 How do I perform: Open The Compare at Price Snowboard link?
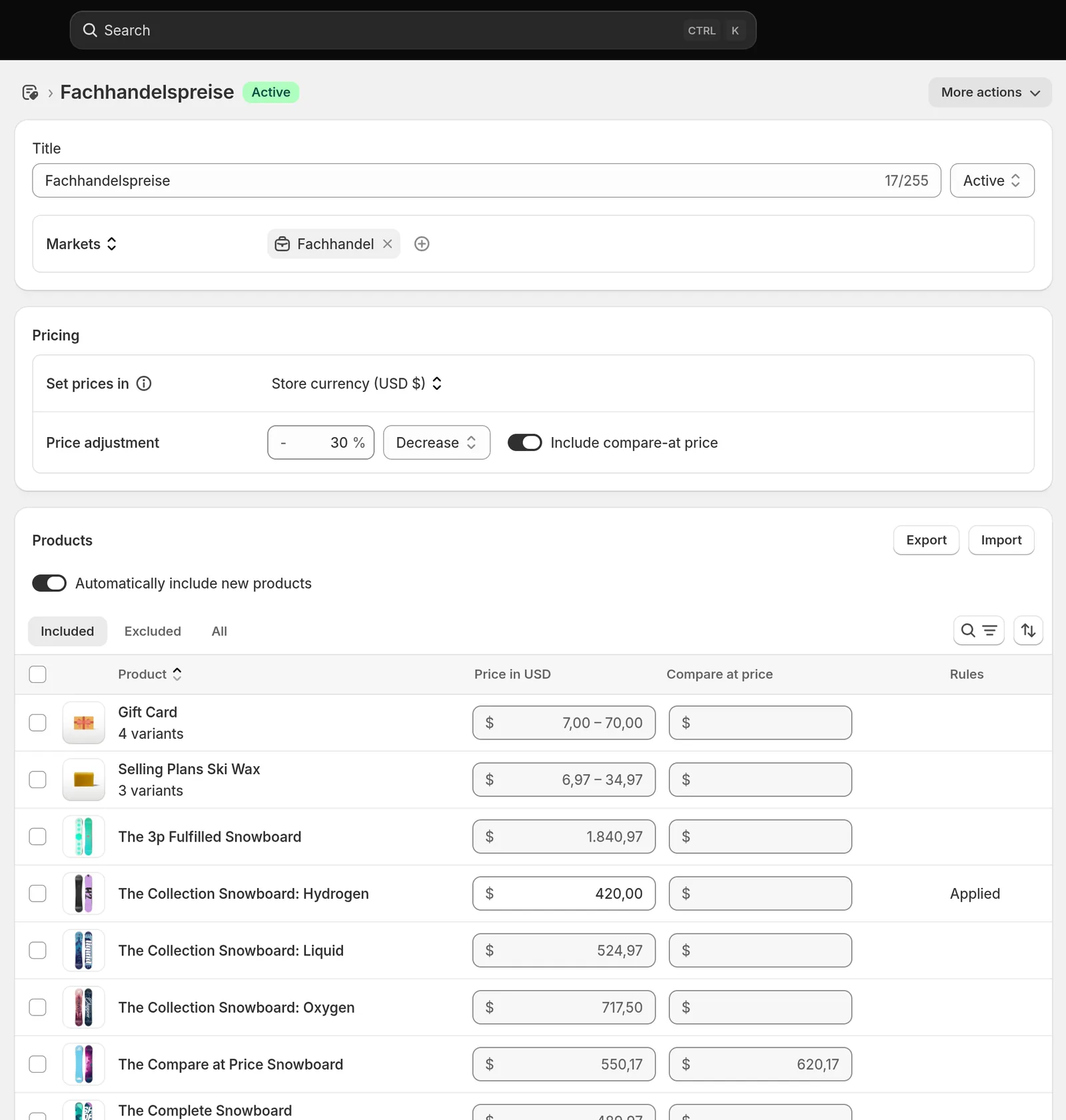[x=231, y=1065]
